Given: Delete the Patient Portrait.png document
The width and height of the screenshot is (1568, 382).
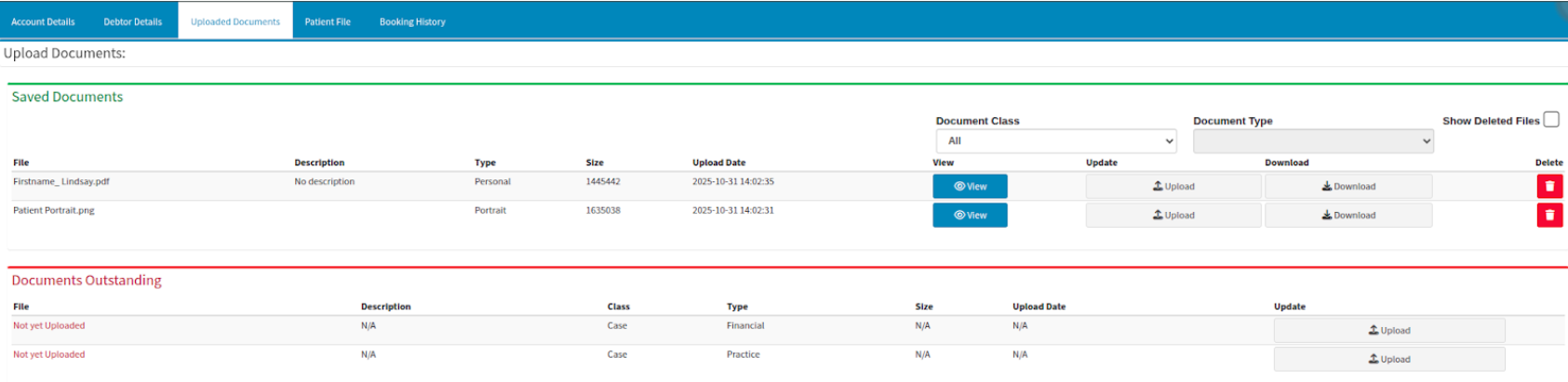Looking at the screenshot, I should 1549,215.
